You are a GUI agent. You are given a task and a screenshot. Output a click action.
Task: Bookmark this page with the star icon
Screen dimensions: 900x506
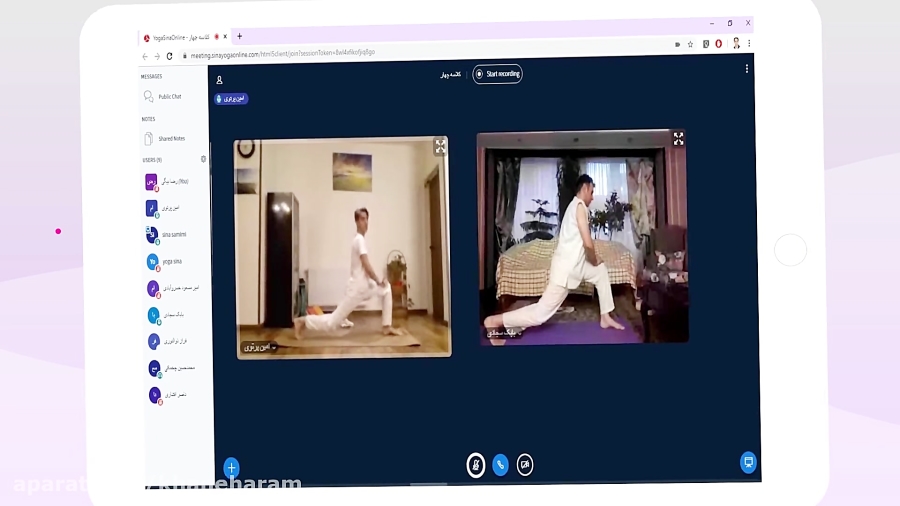pos(690,44)
